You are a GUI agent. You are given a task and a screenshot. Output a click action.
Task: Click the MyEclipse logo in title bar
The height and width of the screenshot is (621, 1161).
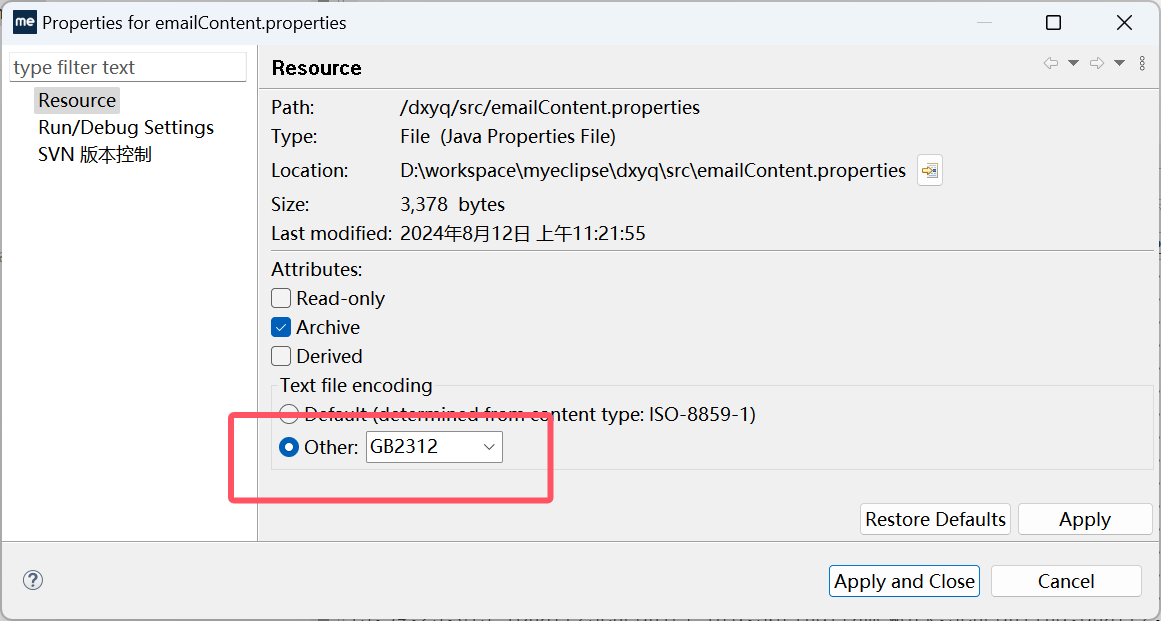(x=24, y=22)
